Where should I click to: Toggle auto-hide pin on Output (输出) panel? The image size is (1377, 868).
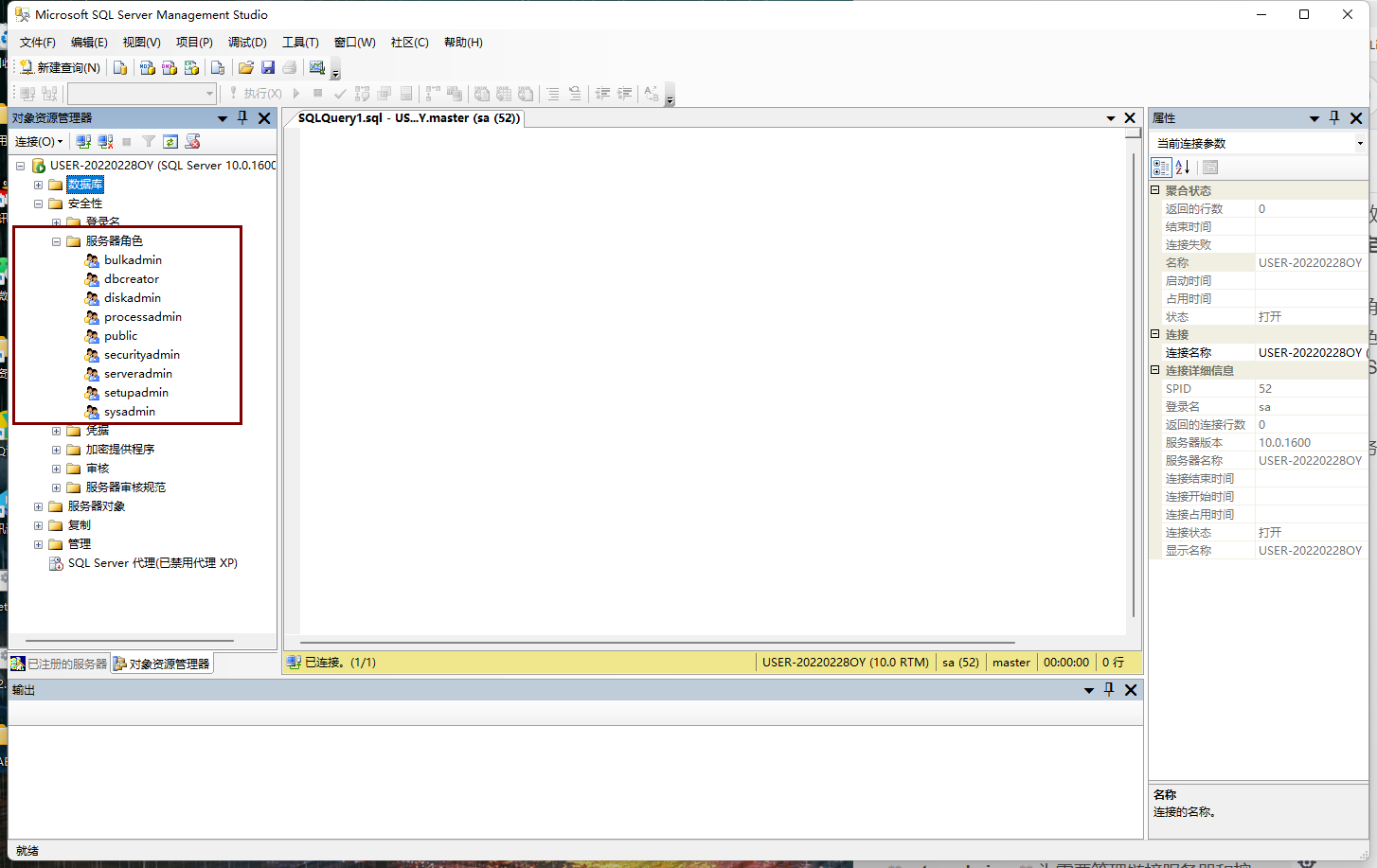pos(1109,690)
